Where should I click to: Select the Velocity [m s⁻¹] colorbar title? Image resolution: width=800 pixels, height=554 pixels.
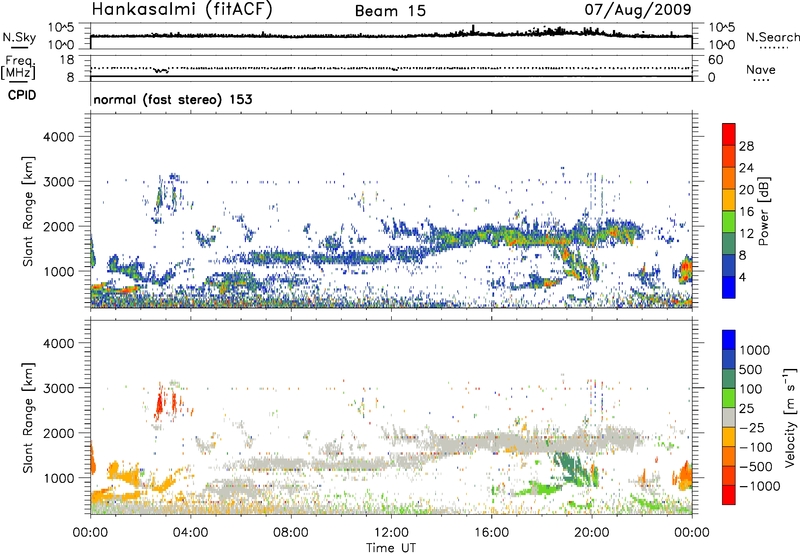click(x=790, y=417)
